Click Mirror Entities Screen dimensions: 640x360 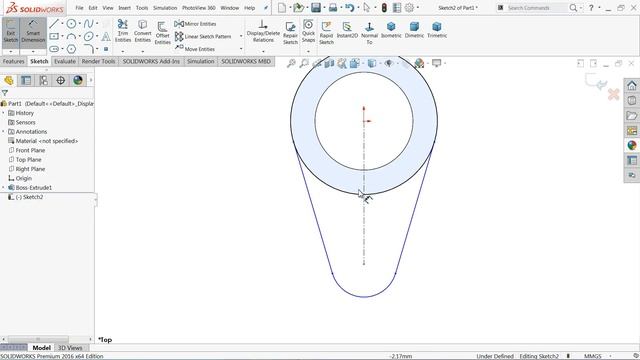pos(195,24)
